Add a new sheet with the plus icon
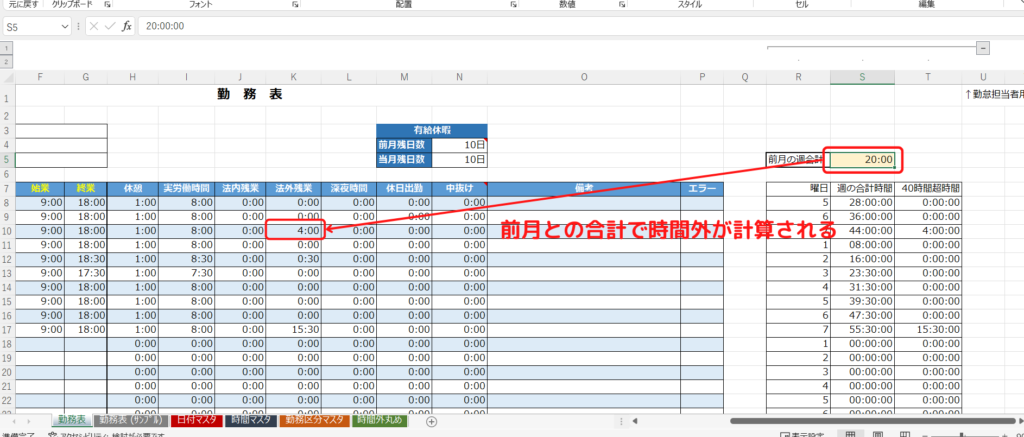Viewport: 1024px width, 437px height. [x=431, y=421]
